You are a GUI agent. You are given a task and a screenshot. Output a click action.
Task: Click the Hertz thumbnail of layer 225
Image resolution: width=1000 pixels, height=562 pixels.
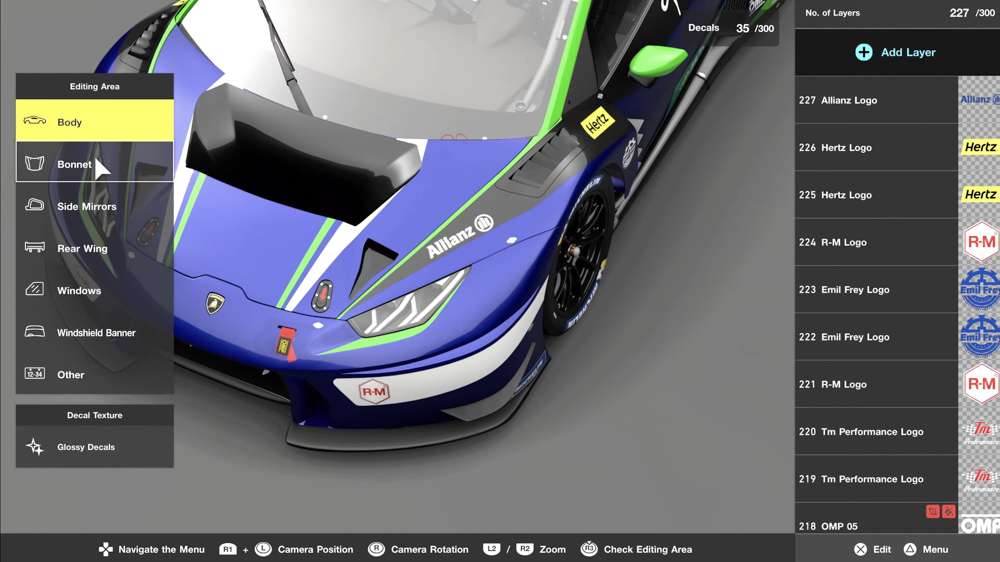point(979,195)
